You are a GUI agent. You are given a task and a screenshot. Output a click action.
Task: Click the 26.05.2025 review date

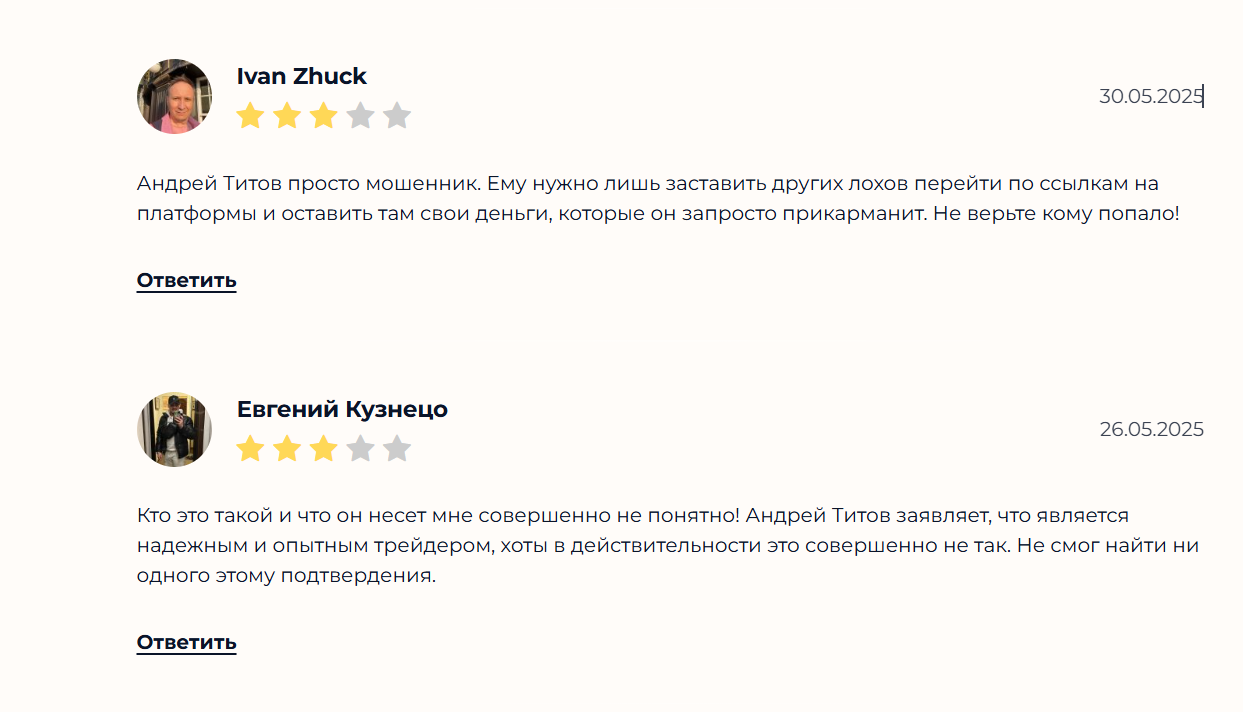coord(1152,429)
